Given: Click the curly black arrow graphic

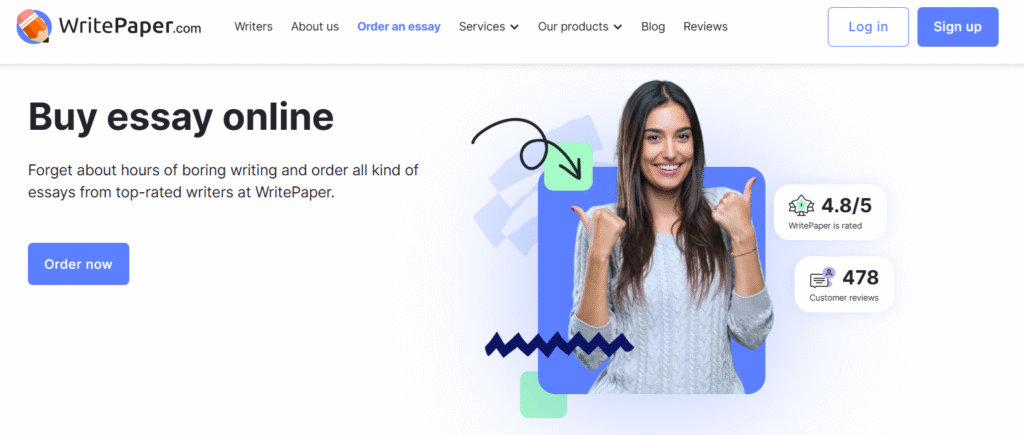Looking at the screenshot, I should 526,148.
